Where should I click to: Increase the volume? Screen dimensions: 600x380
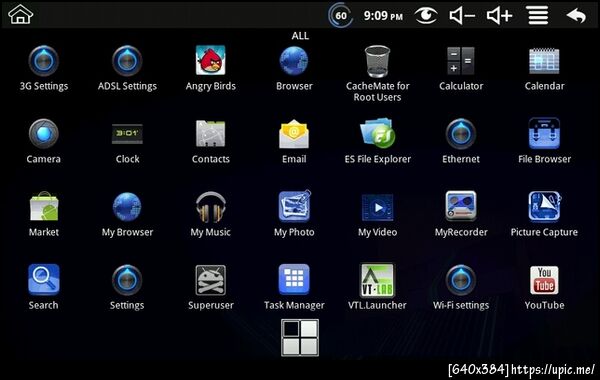point(499,16)
